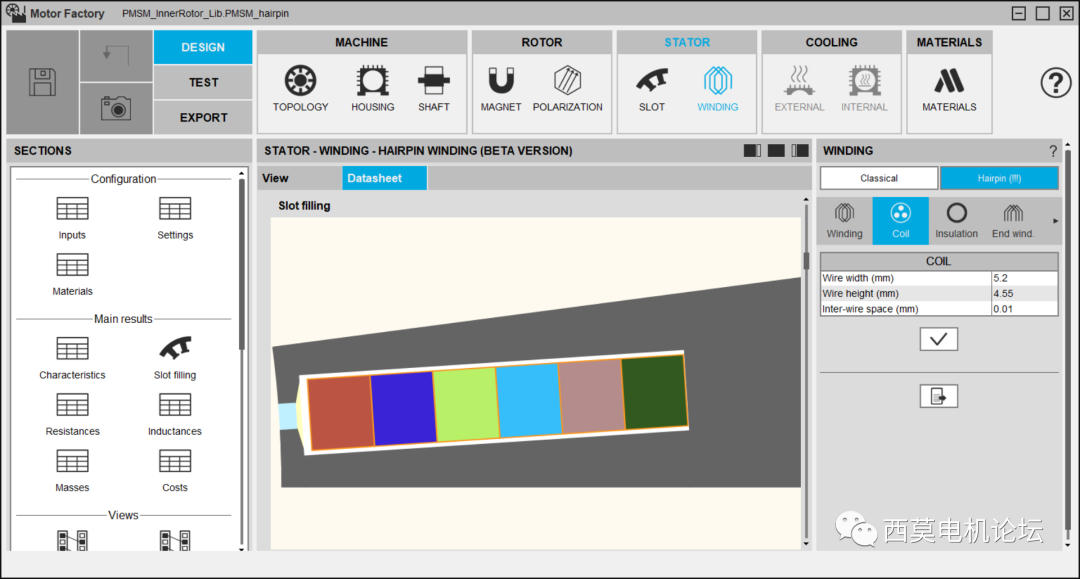Open help with the question mark circle
This screenshot has height=579, width=1080.
pyautogui.click(x=1055, y=83)
